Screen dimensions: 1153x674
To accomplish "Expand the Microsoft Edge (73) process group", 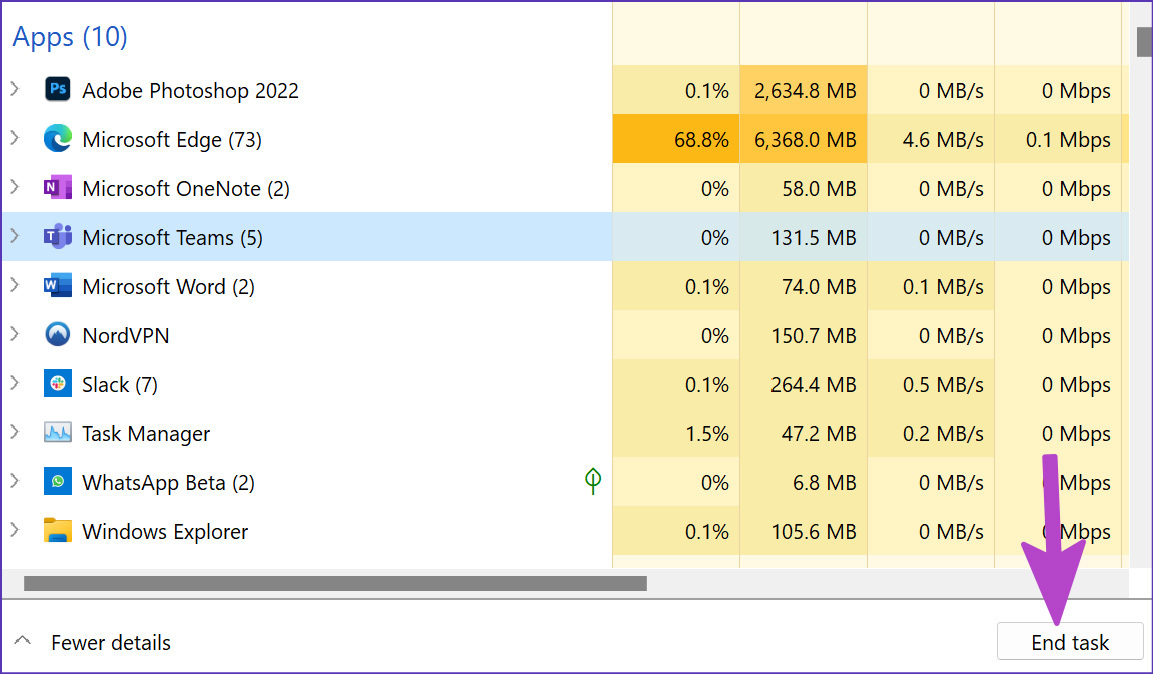I will pos(15,138).
